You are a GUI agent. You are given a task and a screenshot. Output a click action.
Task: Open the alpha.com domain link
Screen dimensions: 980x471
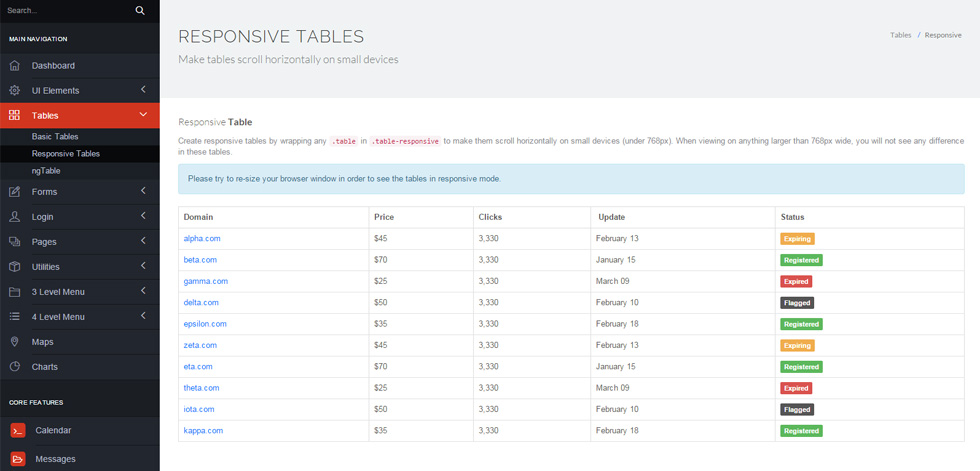202,239
